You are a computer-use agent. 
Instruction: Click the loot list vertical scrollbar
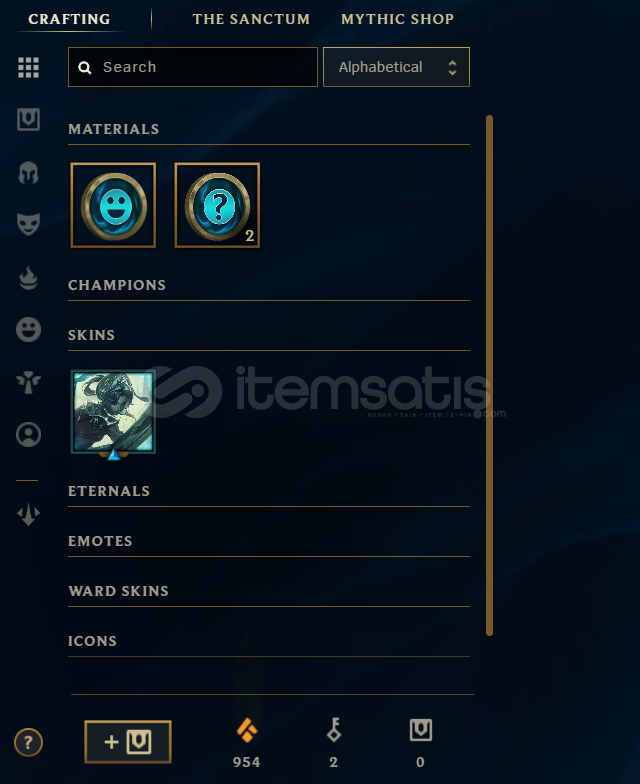coord(490,376)
